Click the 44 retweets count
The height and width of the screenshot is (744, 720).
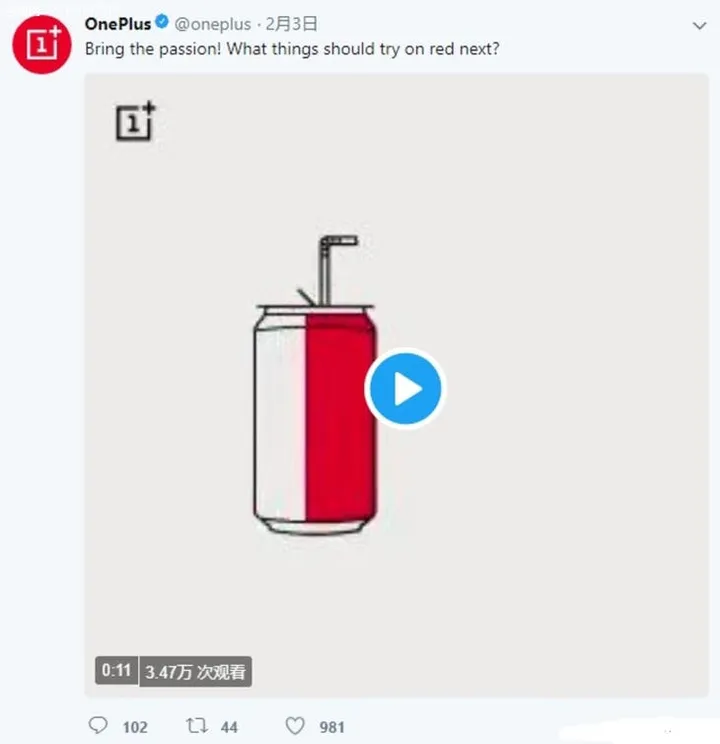click(229, 727)
